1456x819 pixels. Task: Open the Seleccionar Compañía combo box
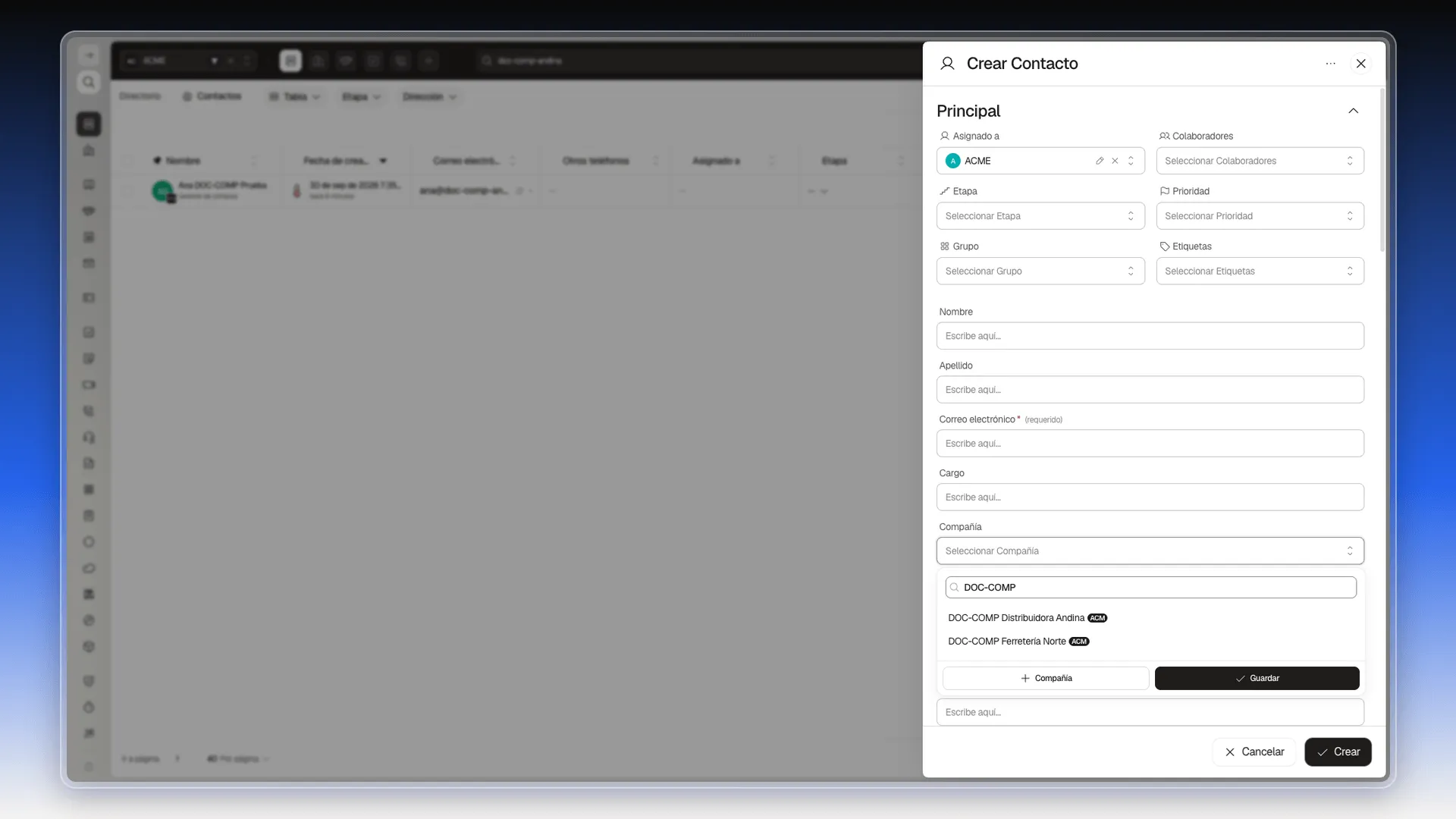point(1150,551)
